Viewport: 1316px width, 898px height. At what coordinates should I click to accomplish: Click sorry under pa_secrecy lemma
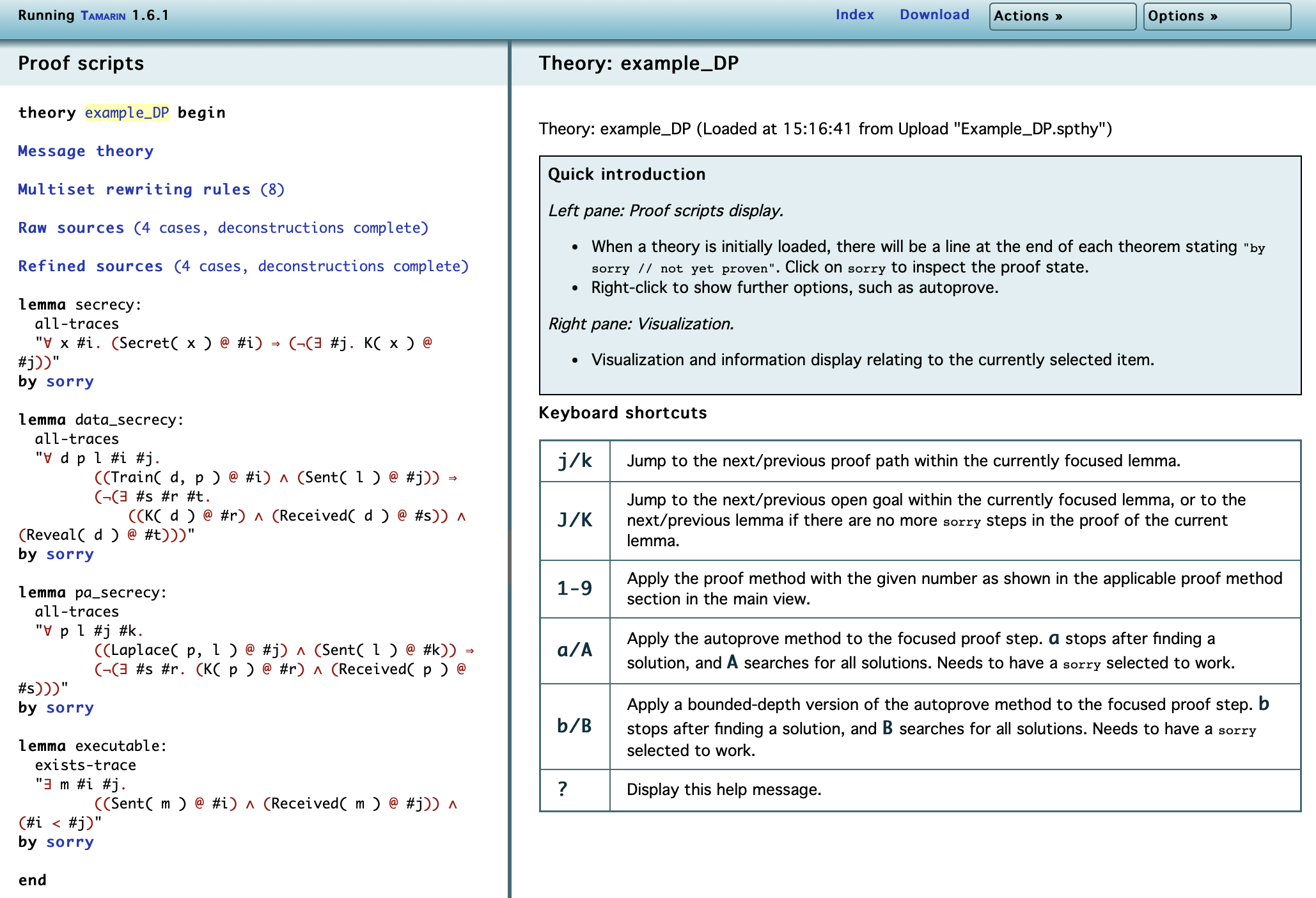[70, 707]
